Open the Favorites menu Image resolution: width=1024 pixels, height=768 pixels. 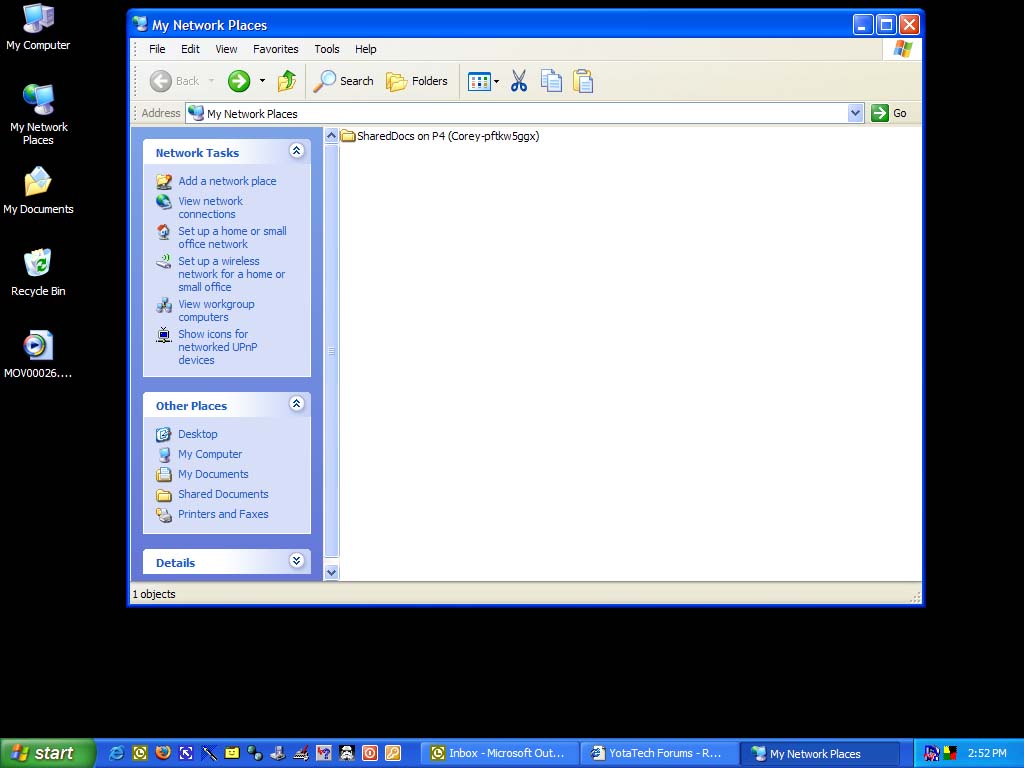(x=276, y=49)
